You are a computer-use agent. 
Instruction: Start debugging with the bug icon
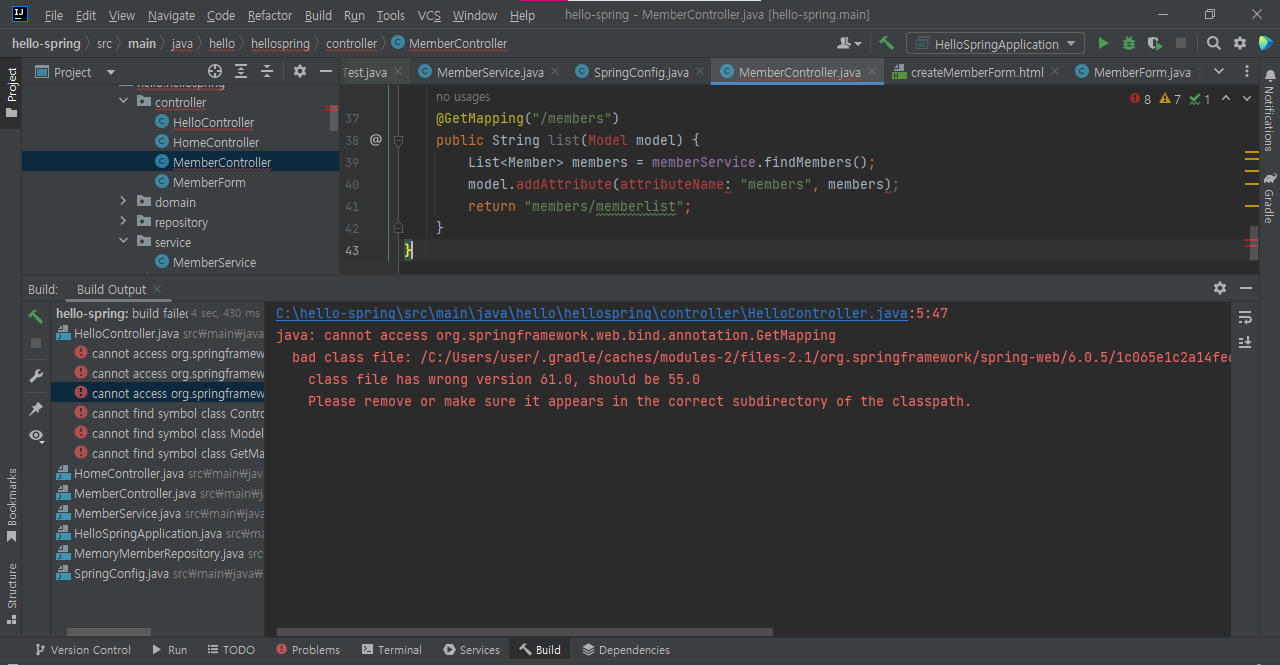pos(1129,44)
